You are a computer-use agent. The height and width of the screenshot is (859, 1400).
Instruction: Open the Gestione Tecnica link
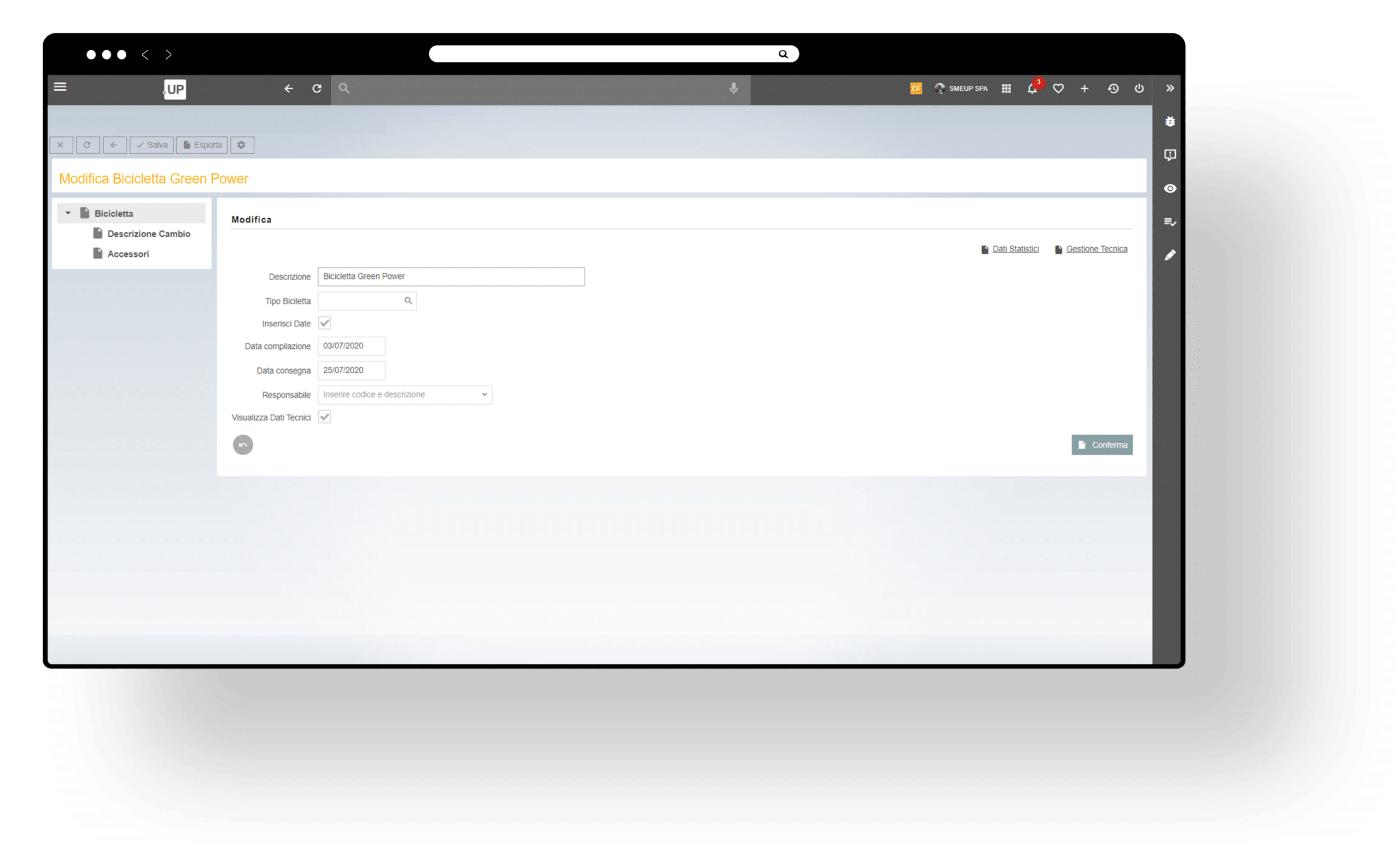point(1096,249)
